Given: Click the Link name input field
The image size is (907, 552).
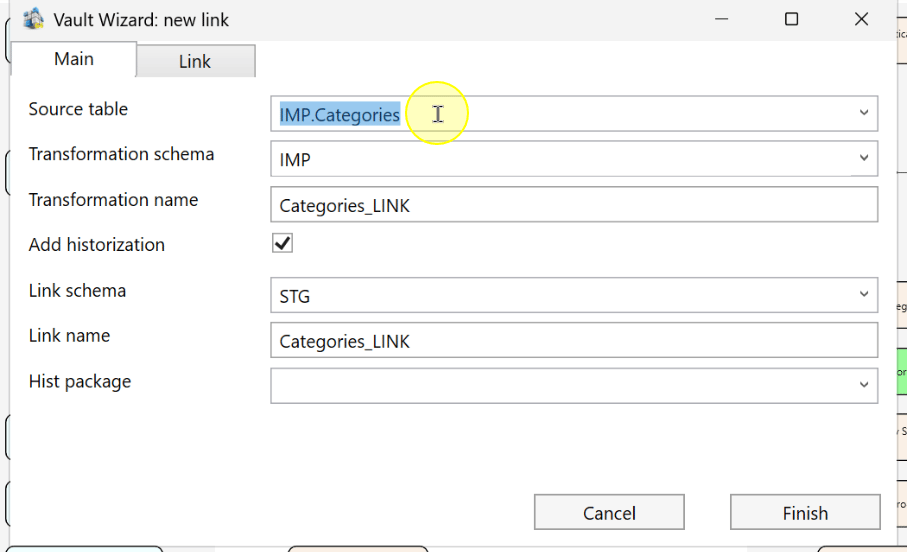Looking at the screenshot, I should coord(574,340).
